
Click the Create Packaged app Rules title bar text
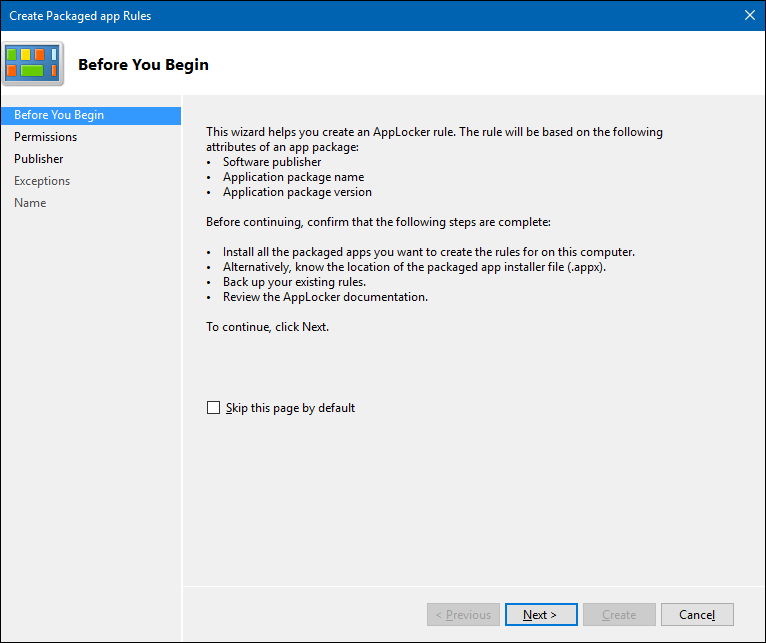click(x=81, y=16)
